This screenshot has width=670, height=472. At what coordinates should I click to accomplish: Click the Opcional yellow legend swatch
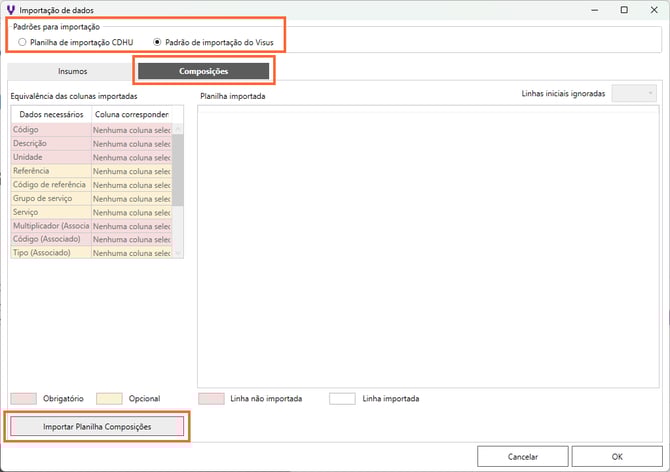(x=107, y=398)
